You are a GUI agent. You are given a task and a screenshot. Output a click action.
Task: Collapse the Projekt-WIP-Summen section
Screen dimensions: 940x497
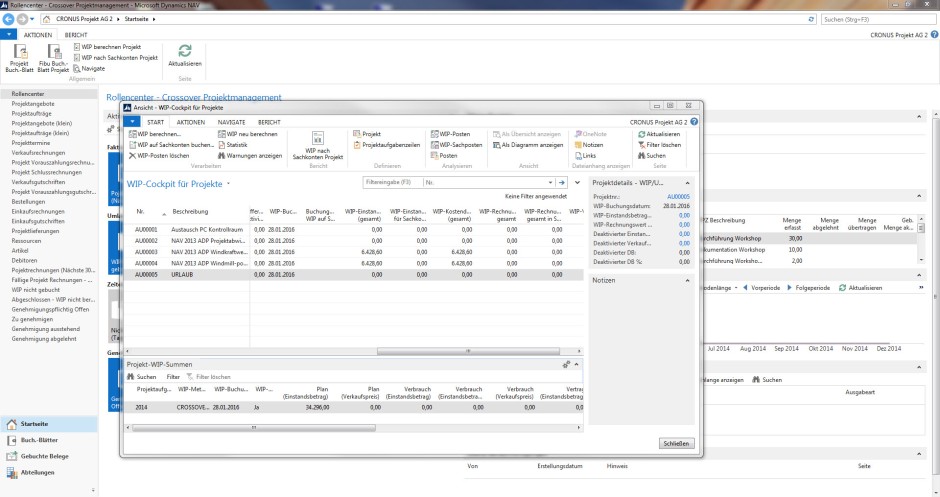click(577, 365)
